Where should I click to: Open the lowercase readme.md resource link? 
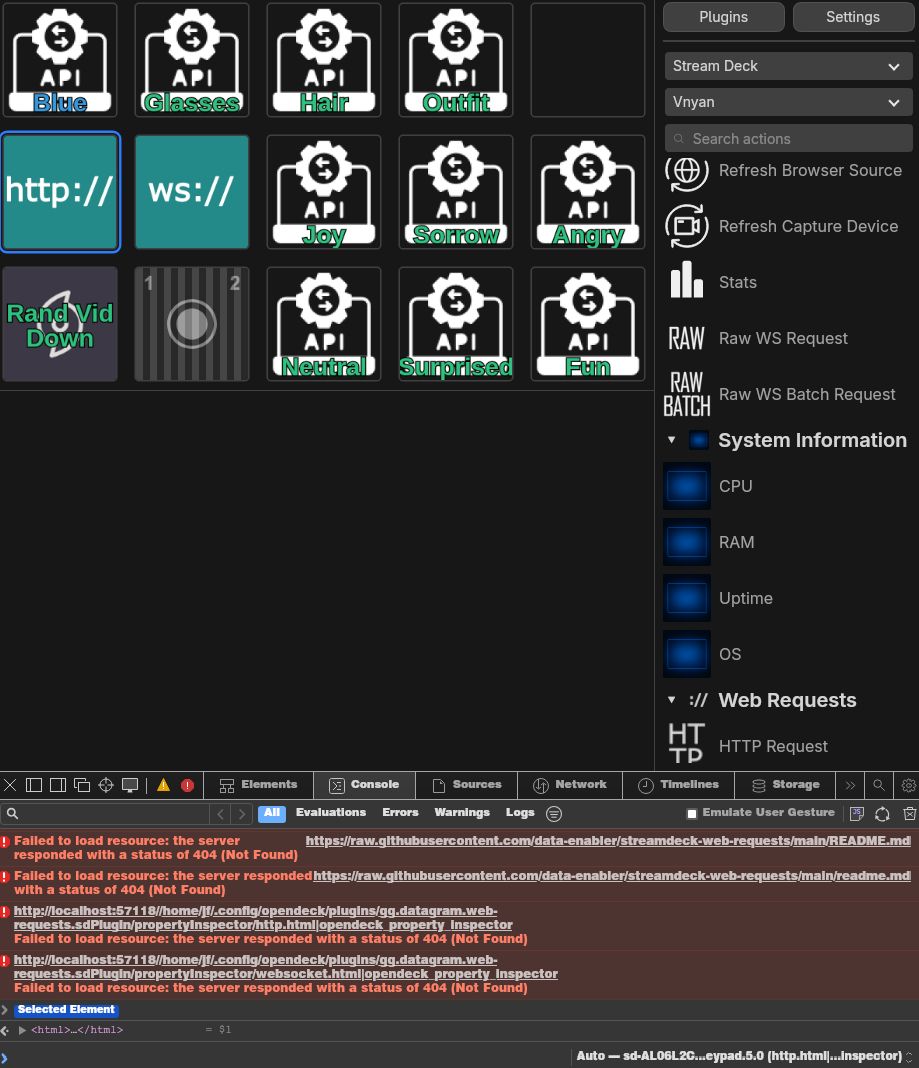pos(612,876)
